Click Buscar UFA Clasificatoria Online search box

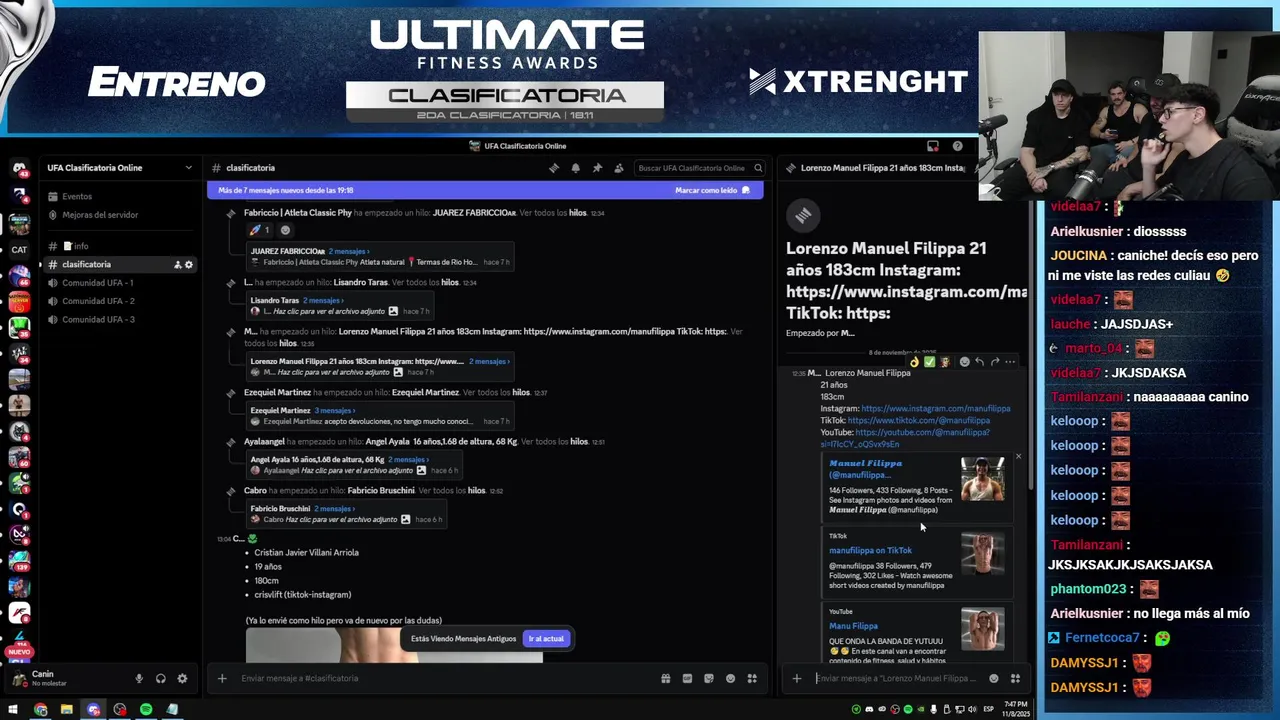coord(700,168)
